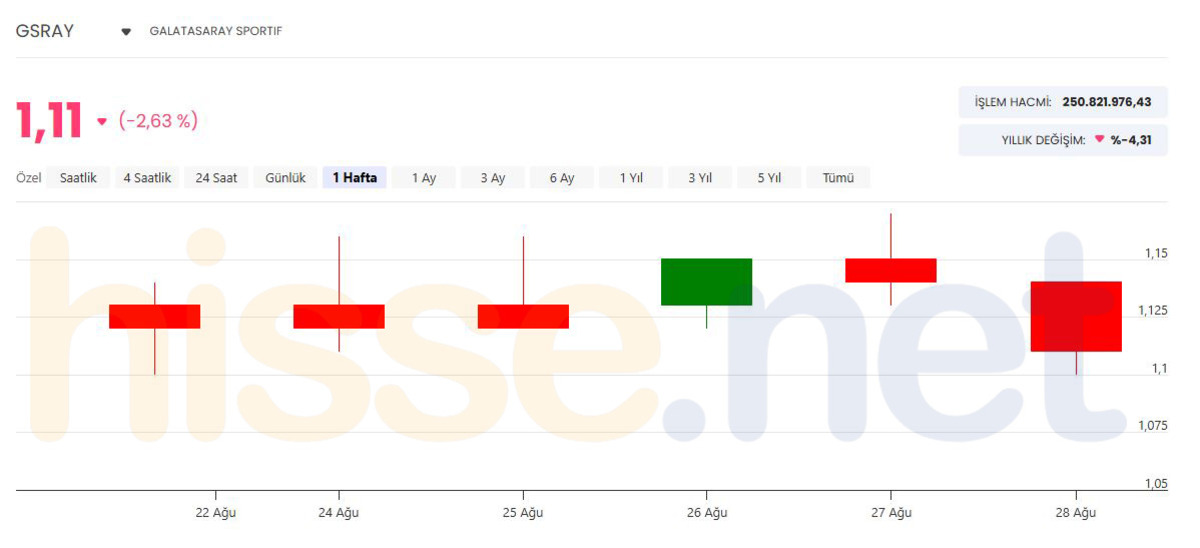Click the 1,075 price axis label
Viewport: 1200px width, 548px height.
pyautogui.click(x=1153, y=426)
